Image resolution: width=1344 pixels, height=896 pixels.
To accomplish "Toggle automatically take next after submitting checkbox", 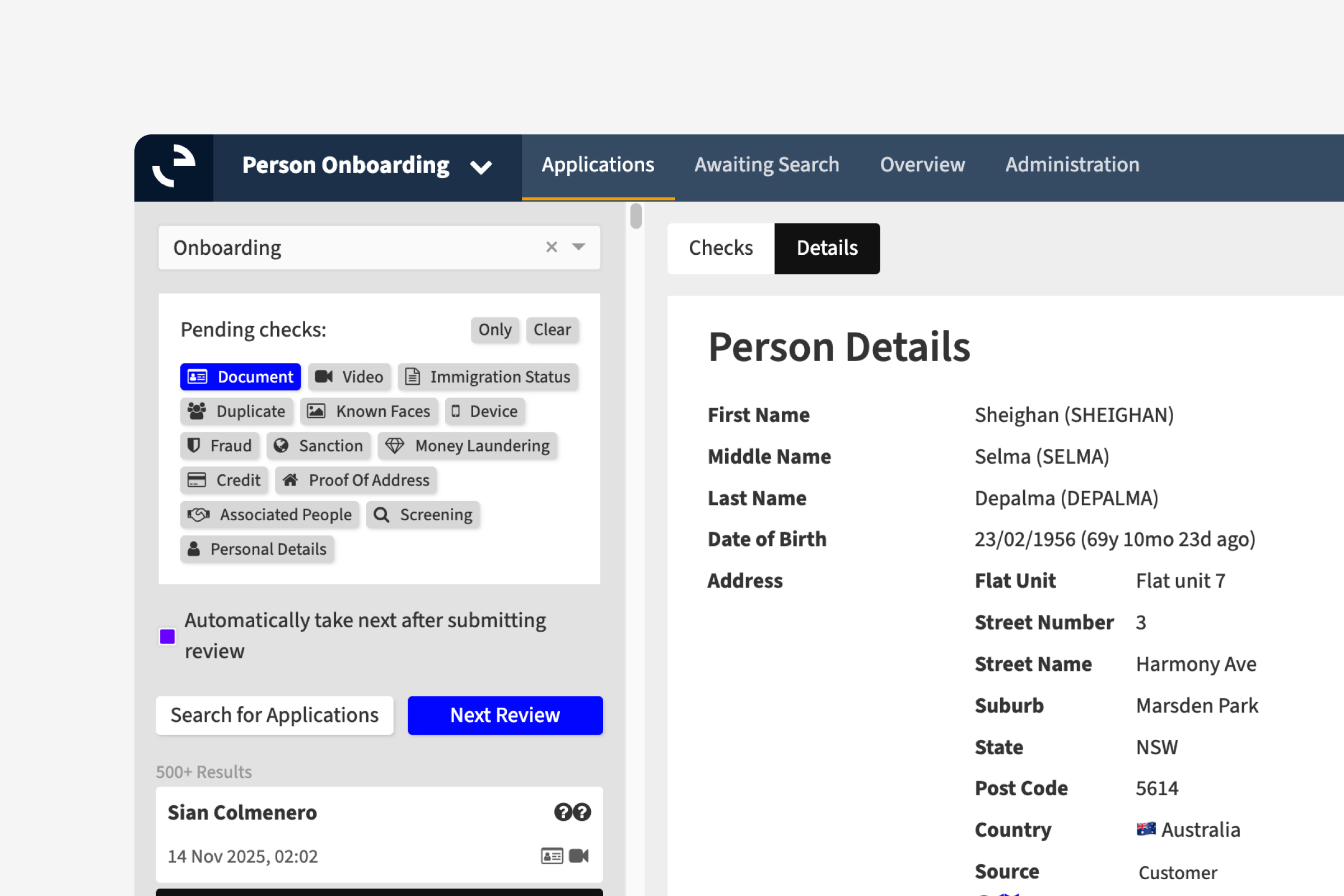I will pyautogui.click(x=167, y=636).
